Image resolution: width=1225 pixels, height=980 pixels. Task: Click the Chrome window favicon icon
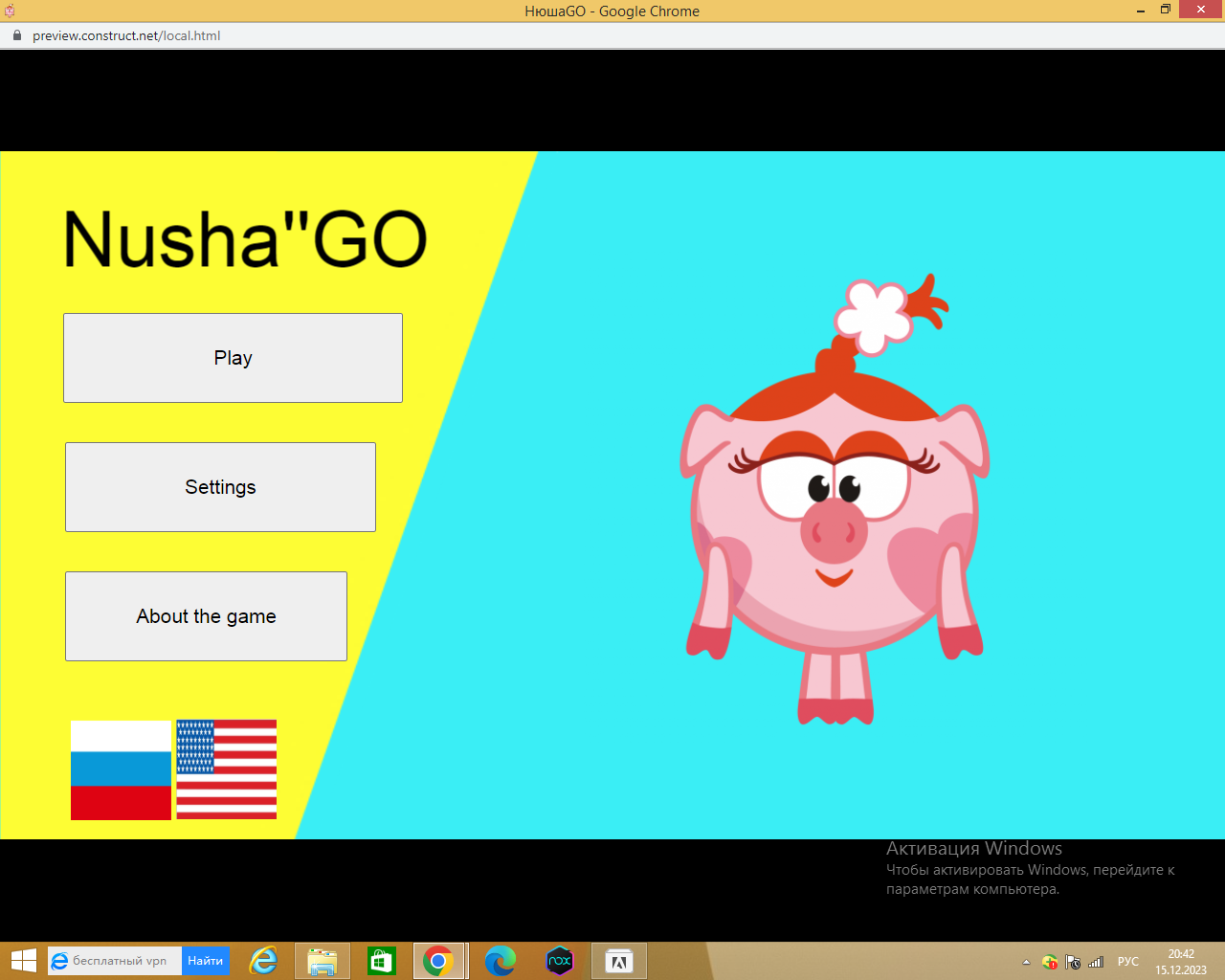10,11
